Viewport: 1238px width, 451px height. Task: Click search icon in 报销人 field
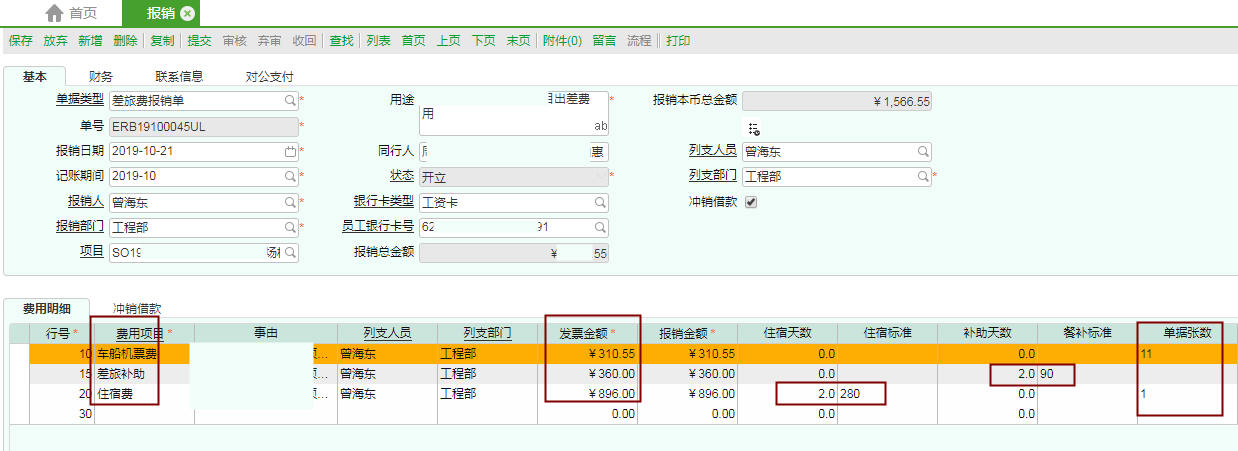tap(290, 203)
